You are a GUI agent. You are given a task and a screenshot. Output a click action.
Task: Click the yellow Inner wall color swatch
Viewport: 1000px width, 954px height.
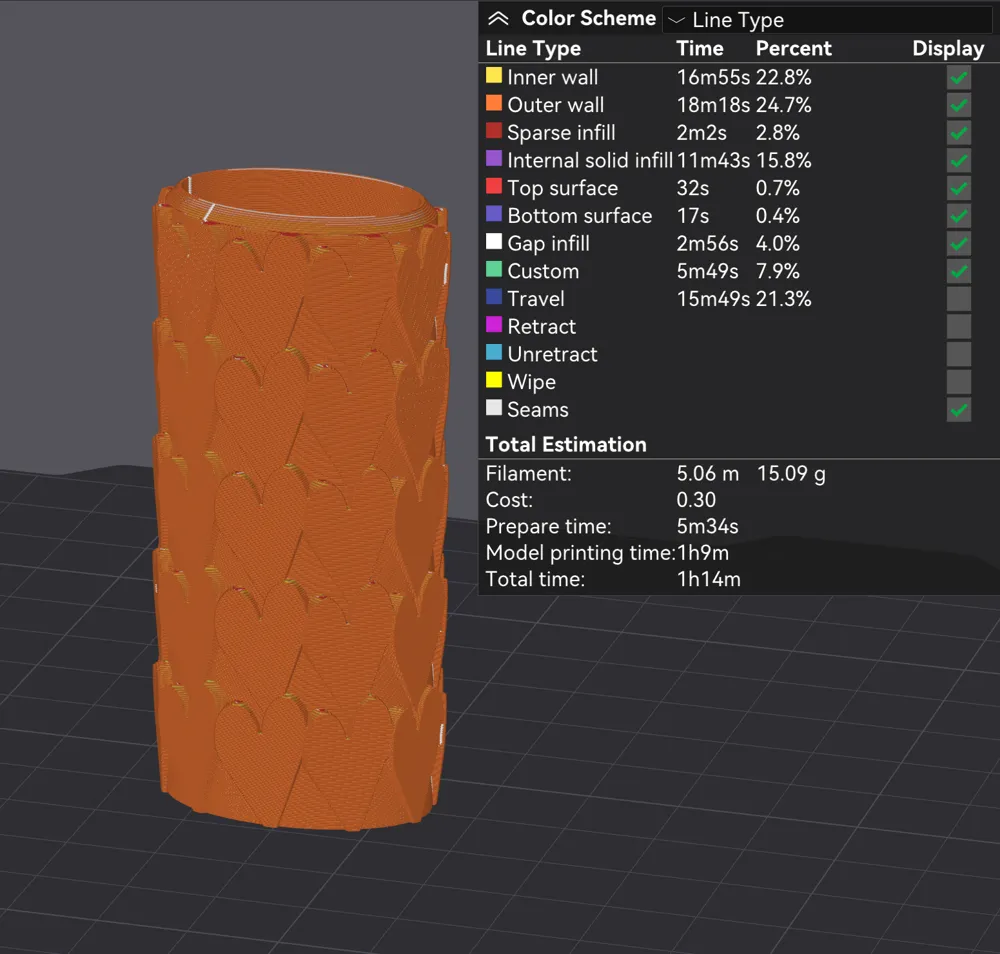pos(494,75)
